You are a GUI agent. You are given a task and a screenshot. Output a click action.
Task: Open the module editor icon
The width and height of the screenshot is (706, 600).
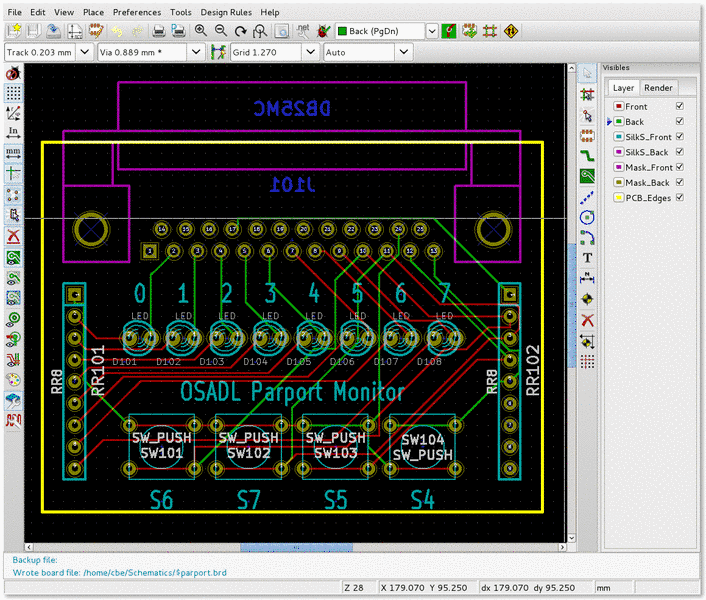coord(95,31)
